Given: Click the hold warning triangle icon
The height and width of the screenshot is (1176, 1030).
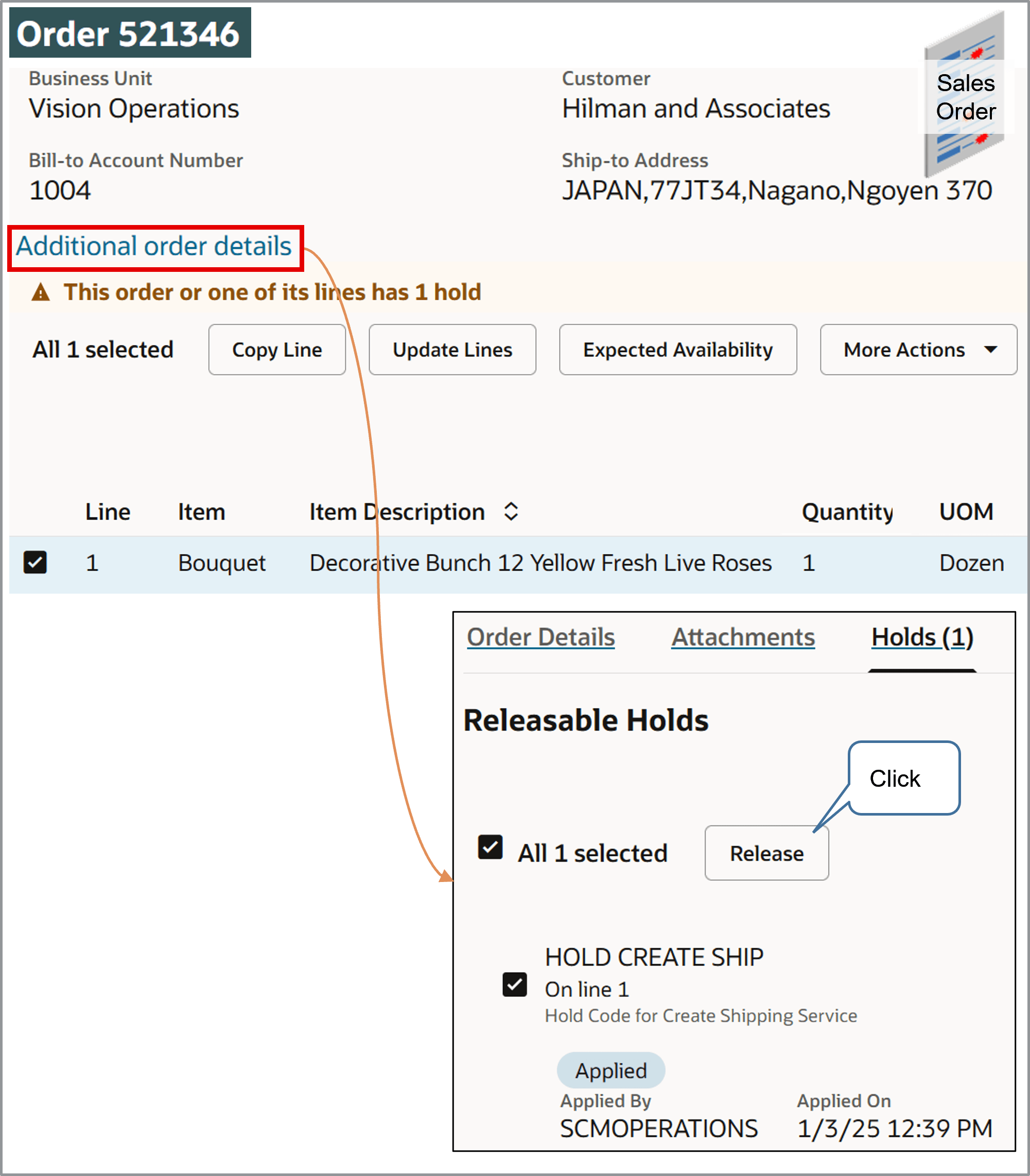Looking at the screenshot, I should coord(40,292).
